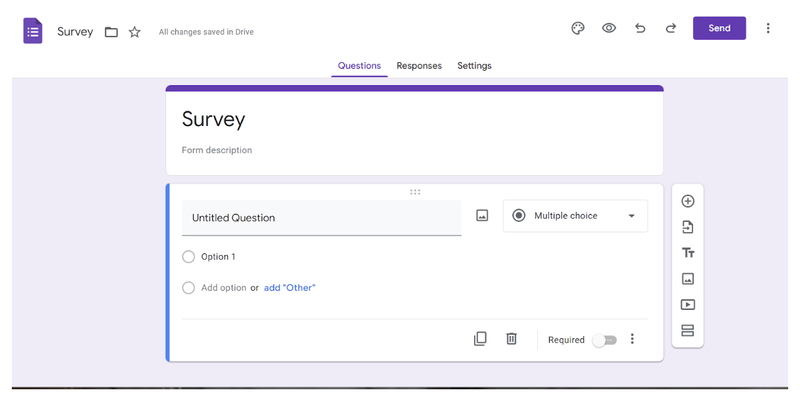Image resolution: width=800 pixels, height=395 pixels.
Task: Toggle the Required switch
Action: pos(605,340)
